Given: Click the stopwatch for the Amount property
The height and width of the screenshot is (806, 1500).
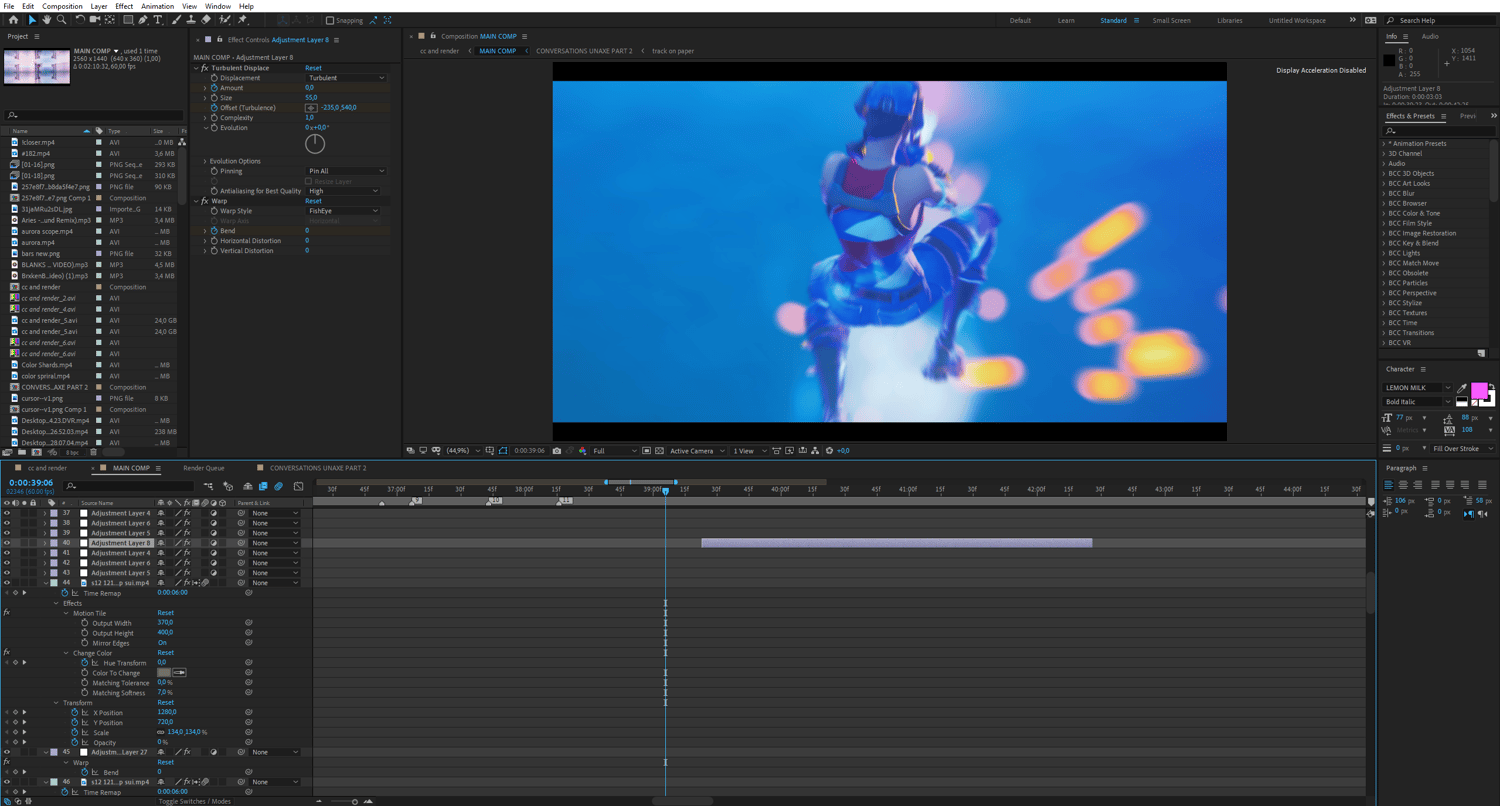Looking at the screenshot, I should tap(214, 88).
